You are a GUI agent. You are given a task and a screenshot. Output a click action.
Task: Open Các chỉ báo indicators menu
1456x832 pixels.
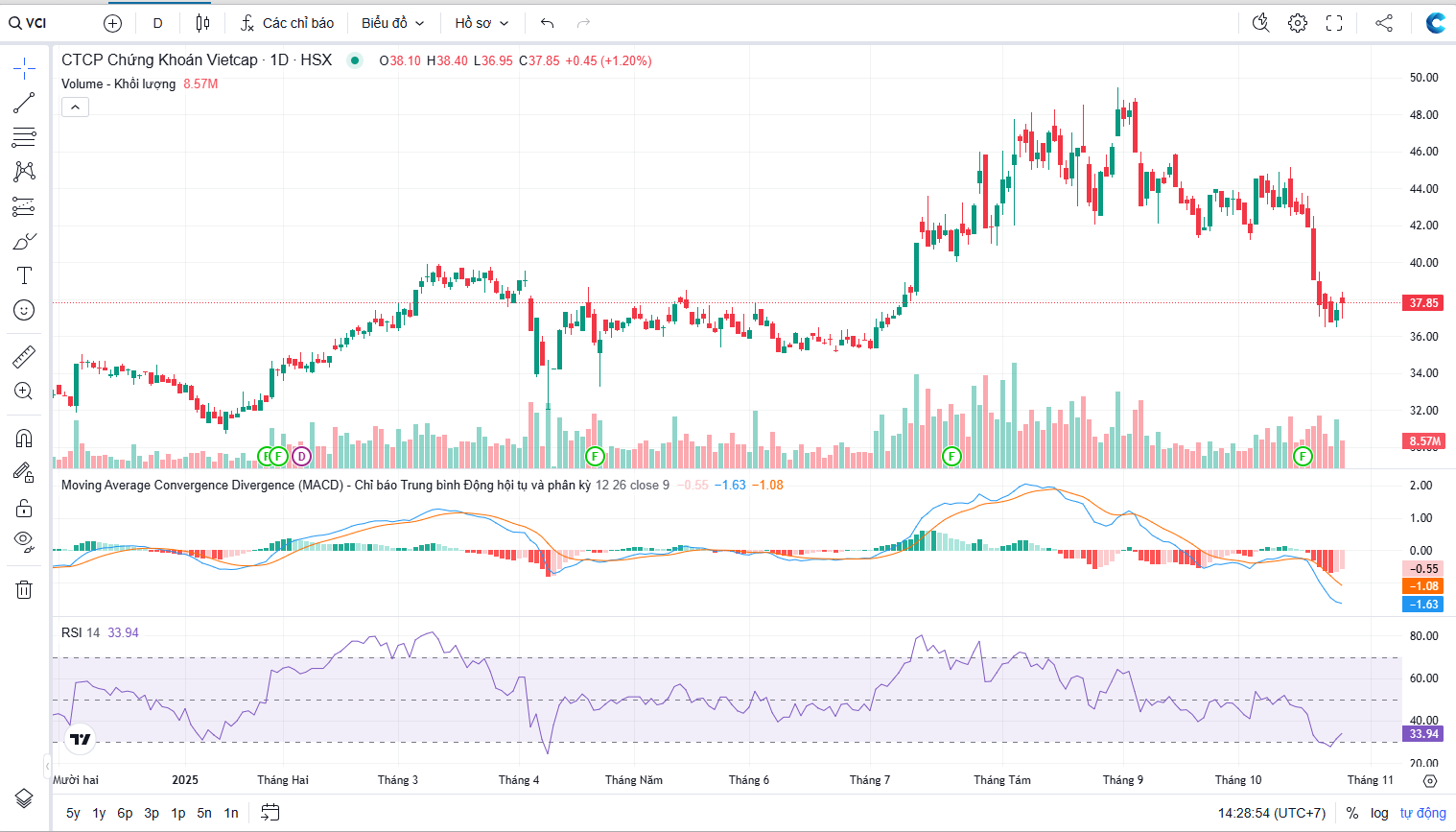coord(288,23)
